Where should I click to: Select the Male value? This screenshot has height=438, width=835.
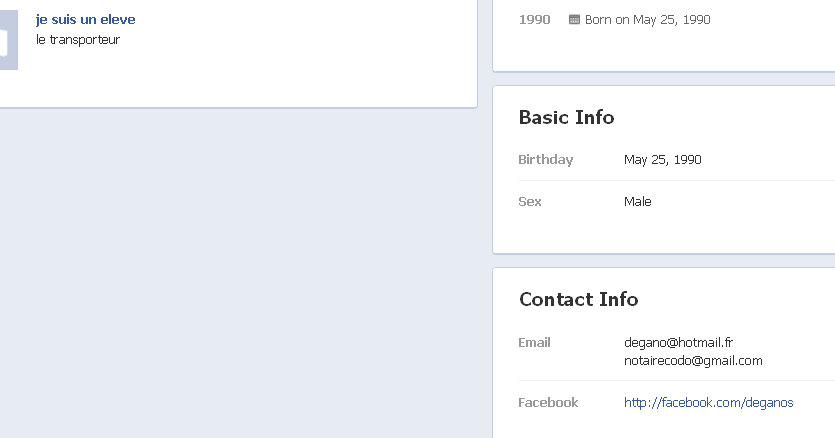click(x=637, y=201)
